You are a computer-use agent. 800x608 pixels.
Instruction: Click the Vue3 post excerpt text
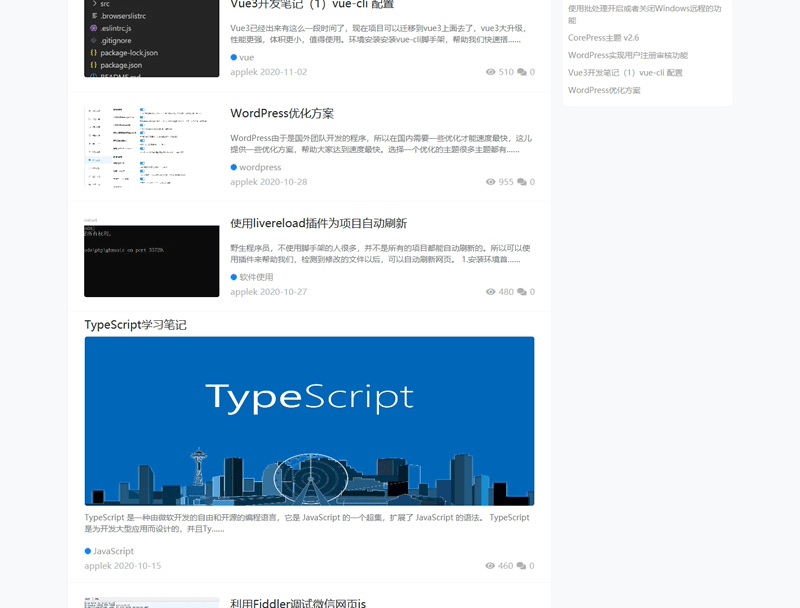point(378,34)
